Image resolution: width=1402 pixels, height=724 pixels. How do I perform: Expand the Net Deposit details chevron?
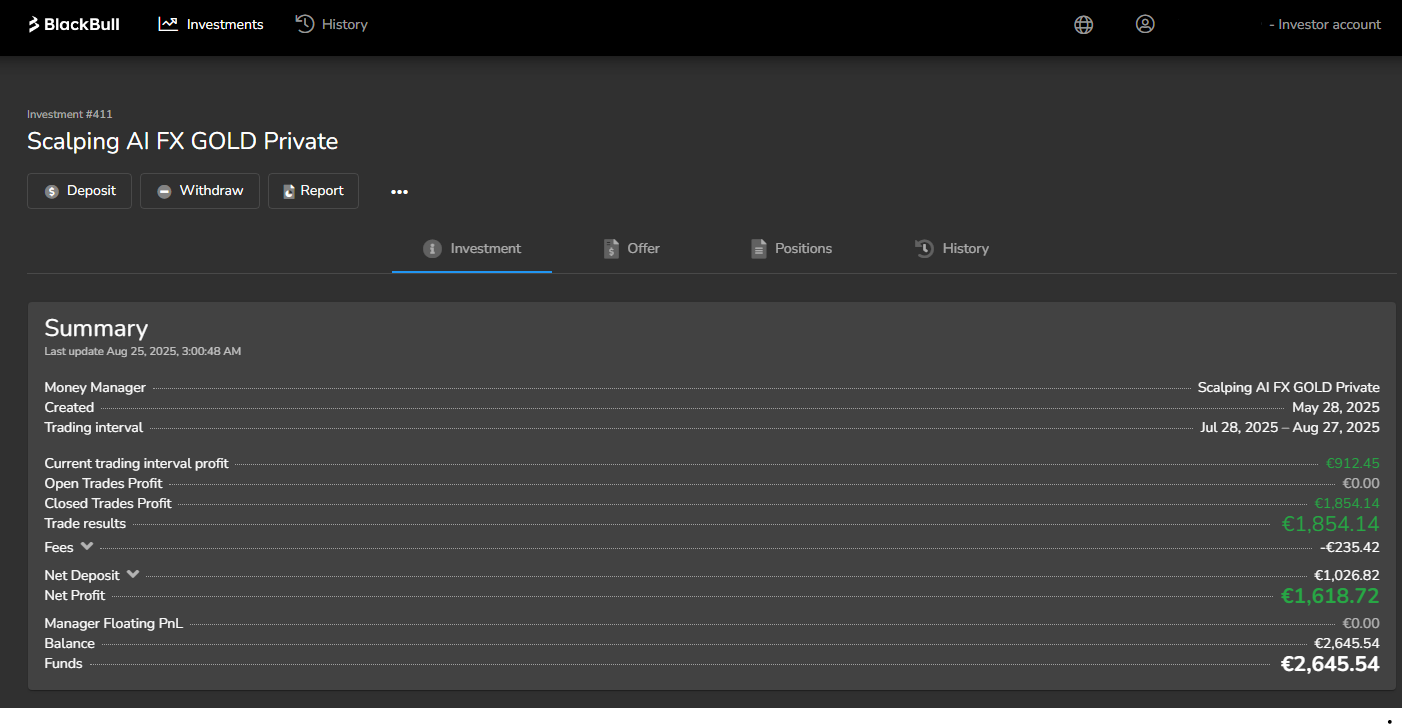coord(133,574)
